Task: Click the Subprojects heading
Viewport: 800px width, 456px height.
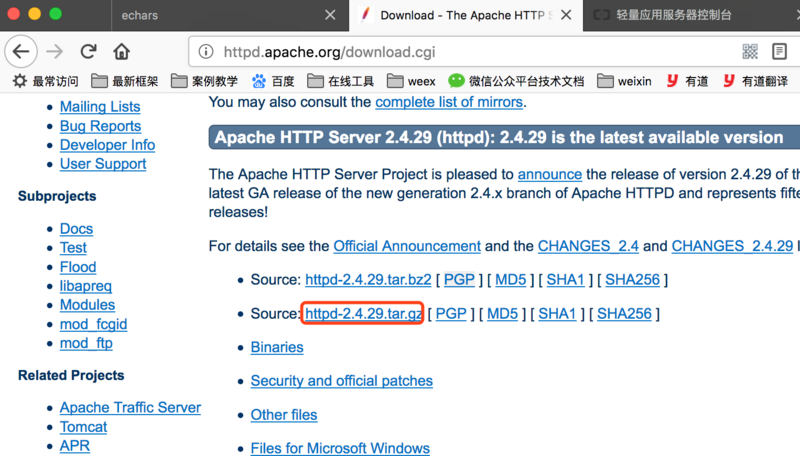Action: point(57,196)
